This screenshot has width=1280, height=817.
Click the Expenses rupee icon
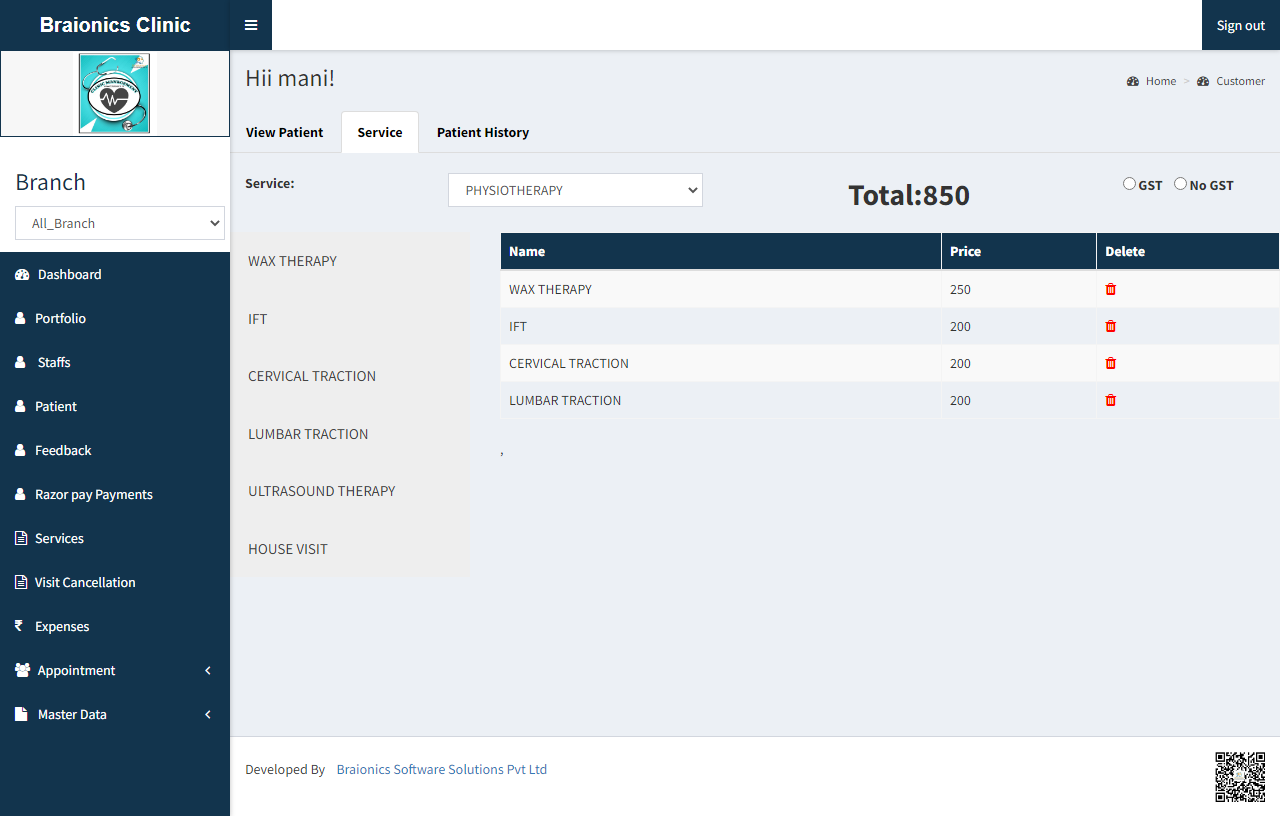click(x=19, y=626)
